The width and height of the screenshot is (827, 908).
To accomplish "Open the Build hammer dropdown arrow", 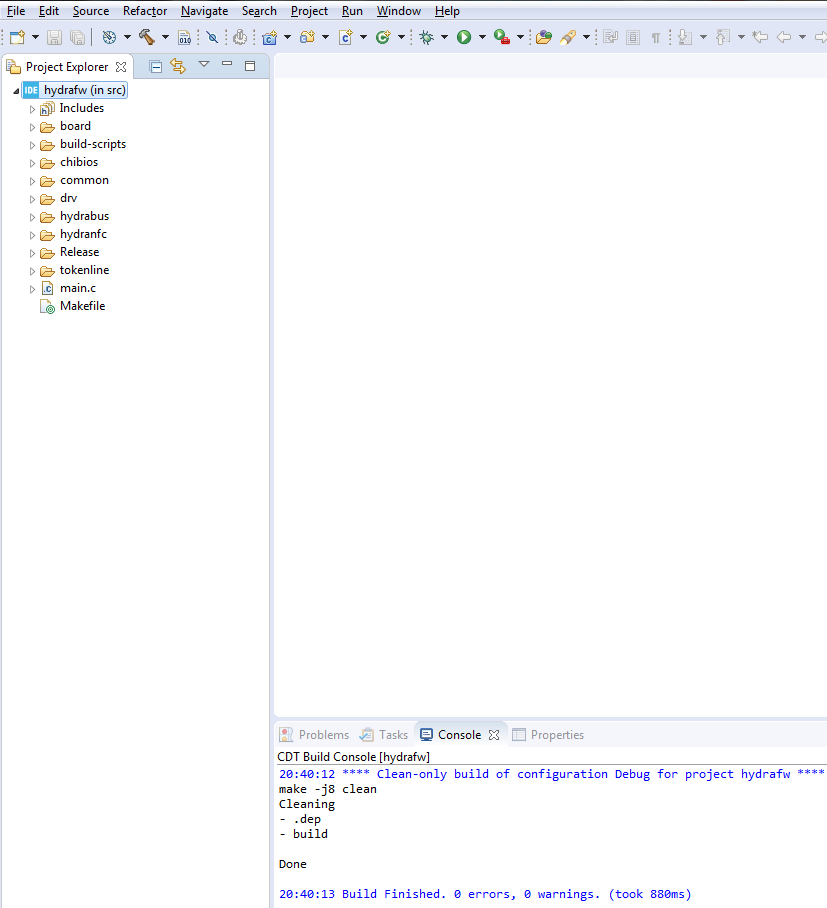I will click(x=165, y=37).
